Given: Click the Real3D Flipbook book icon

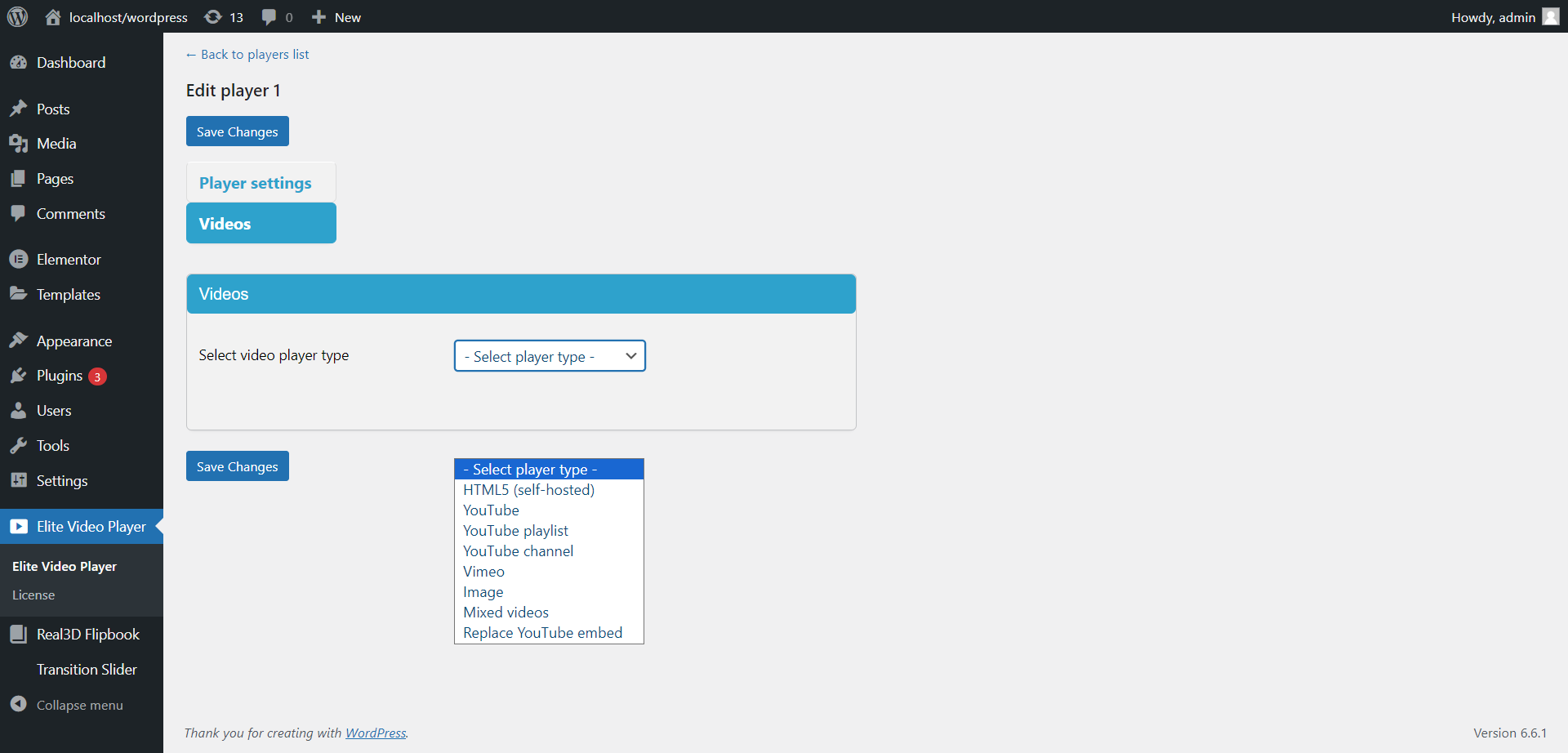Looking at the screenshot, I should (x=19, y=635).
